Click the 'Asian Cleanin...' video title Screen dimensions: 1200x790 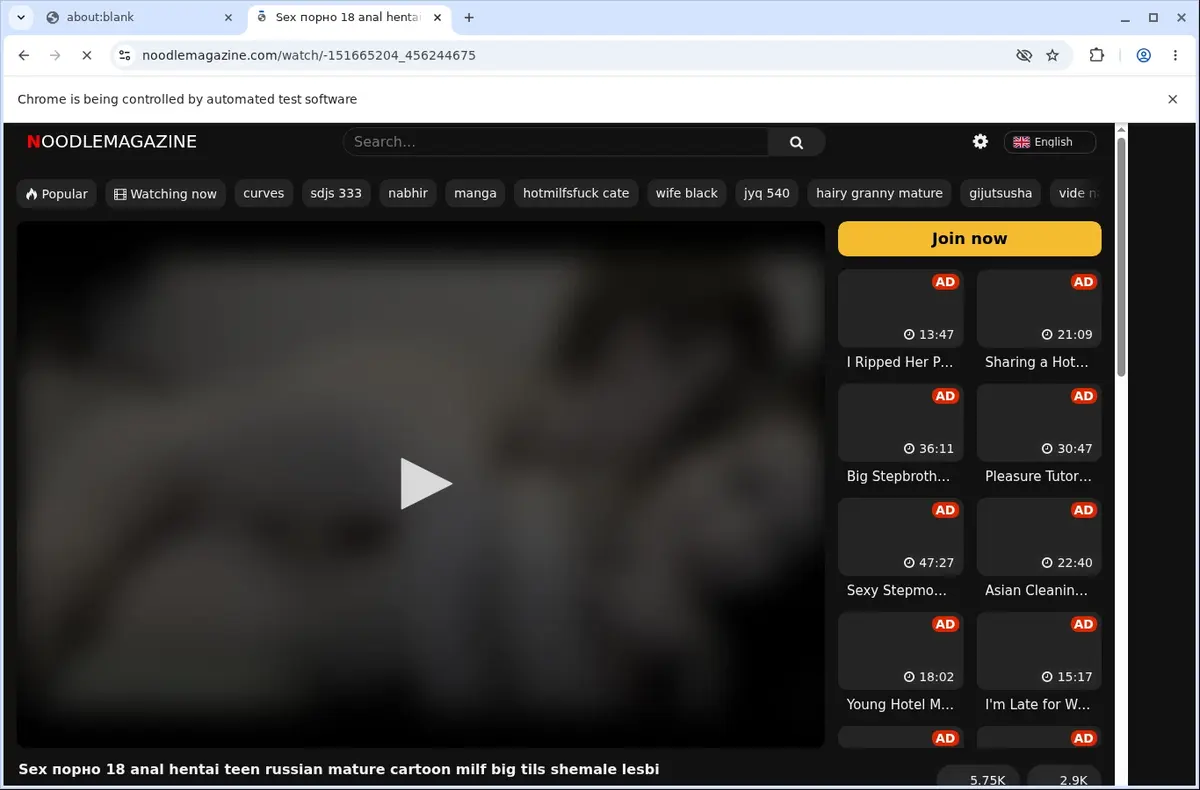[1036, 590]
